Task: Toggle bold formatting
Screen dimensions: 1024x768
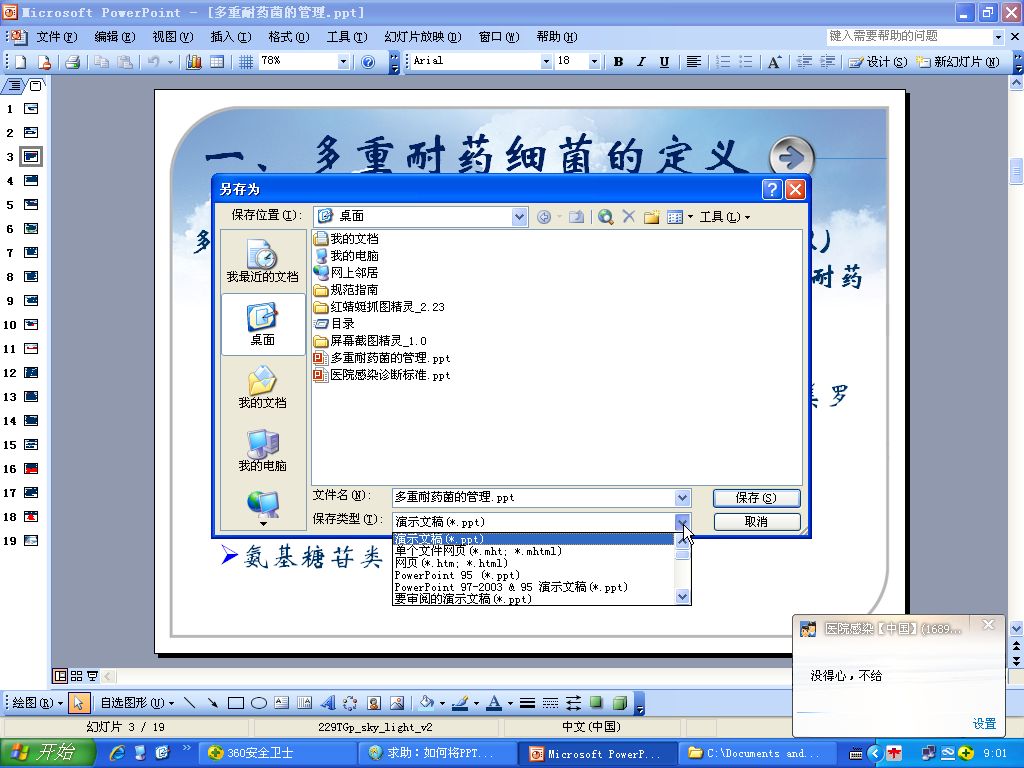Action: (x=618, y=61)
